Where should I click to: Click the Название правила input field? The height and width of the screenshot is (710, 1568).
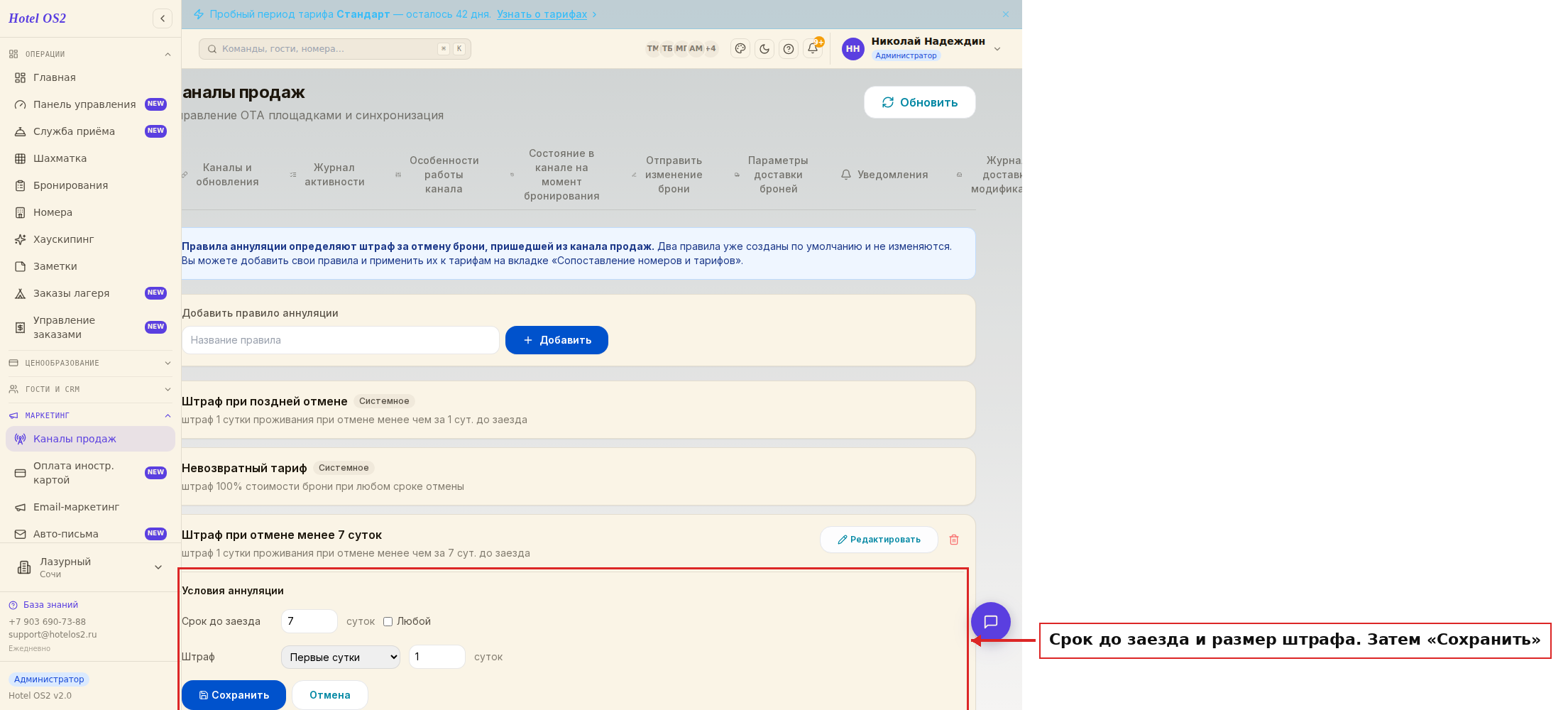click(341, 340)
